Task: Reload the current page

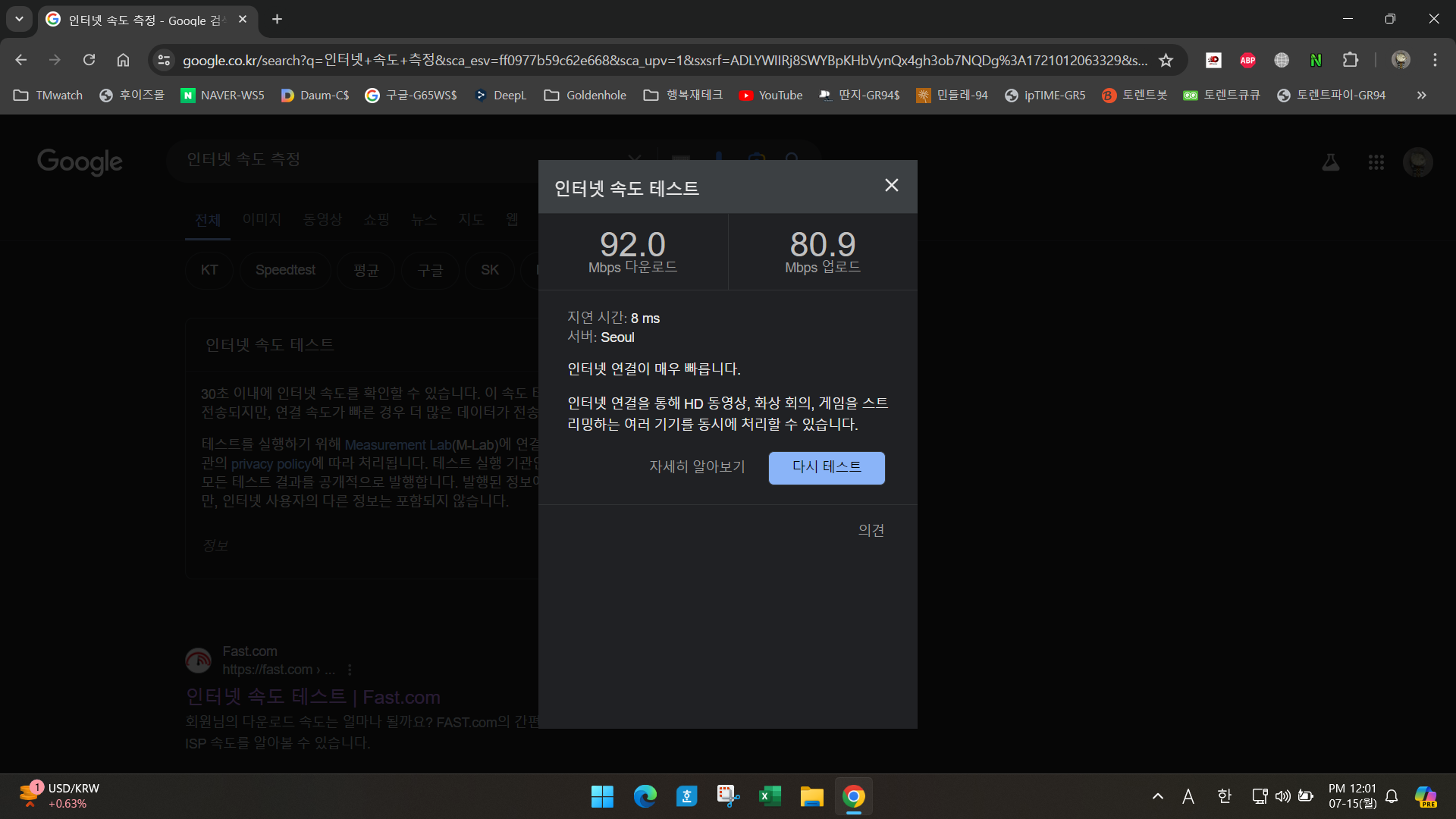Action: coord(89,60)
